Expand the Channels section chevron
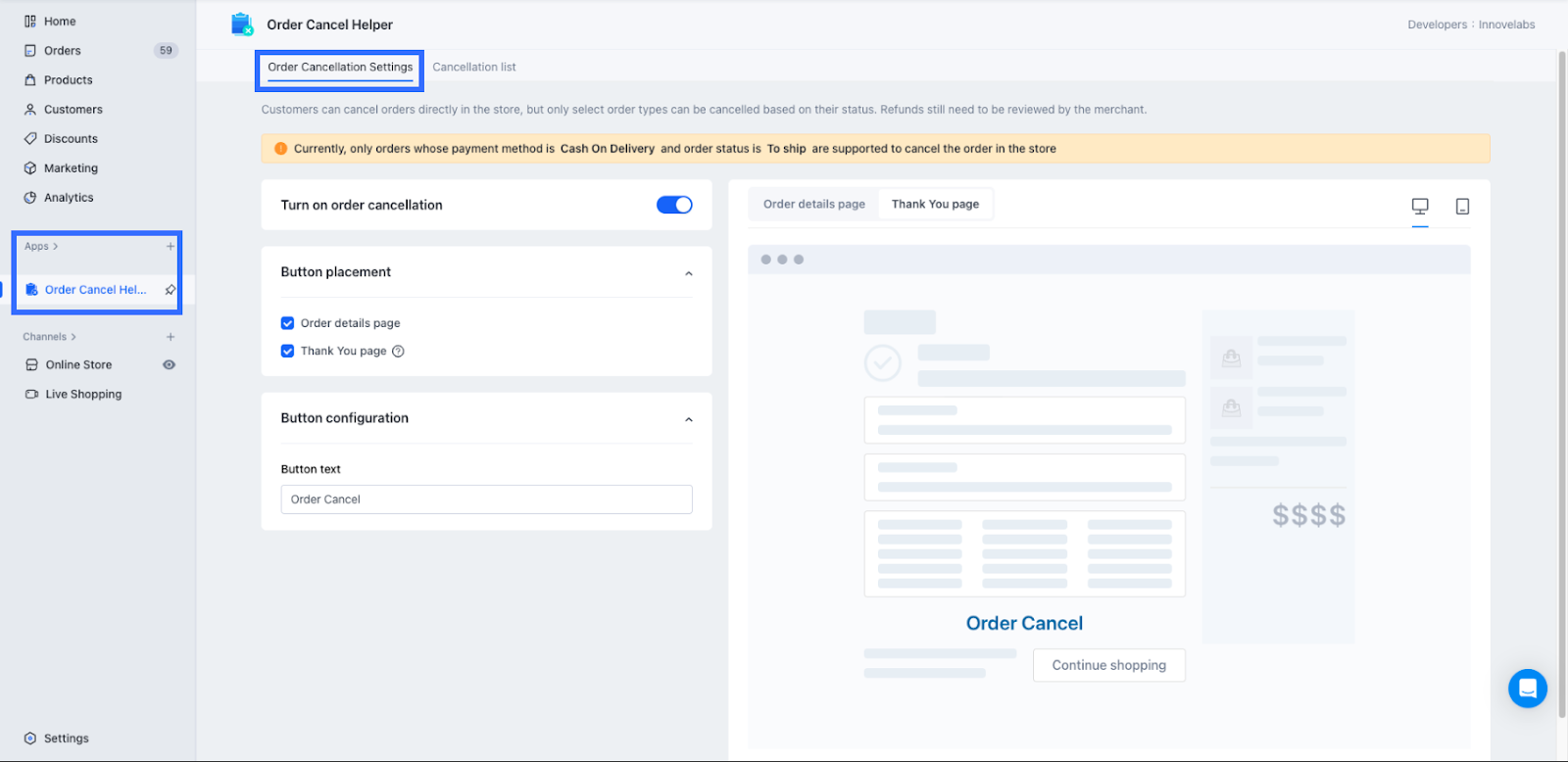Screen dimensions: 1568x762 [73, 337]
